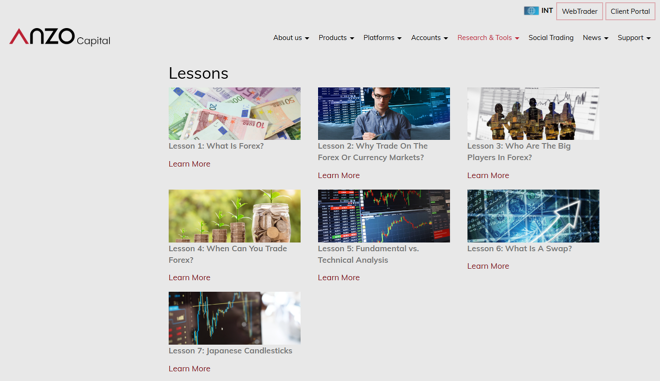Open Lesson 5 trading charts thumbnail
660x381 pixels.
384,216
